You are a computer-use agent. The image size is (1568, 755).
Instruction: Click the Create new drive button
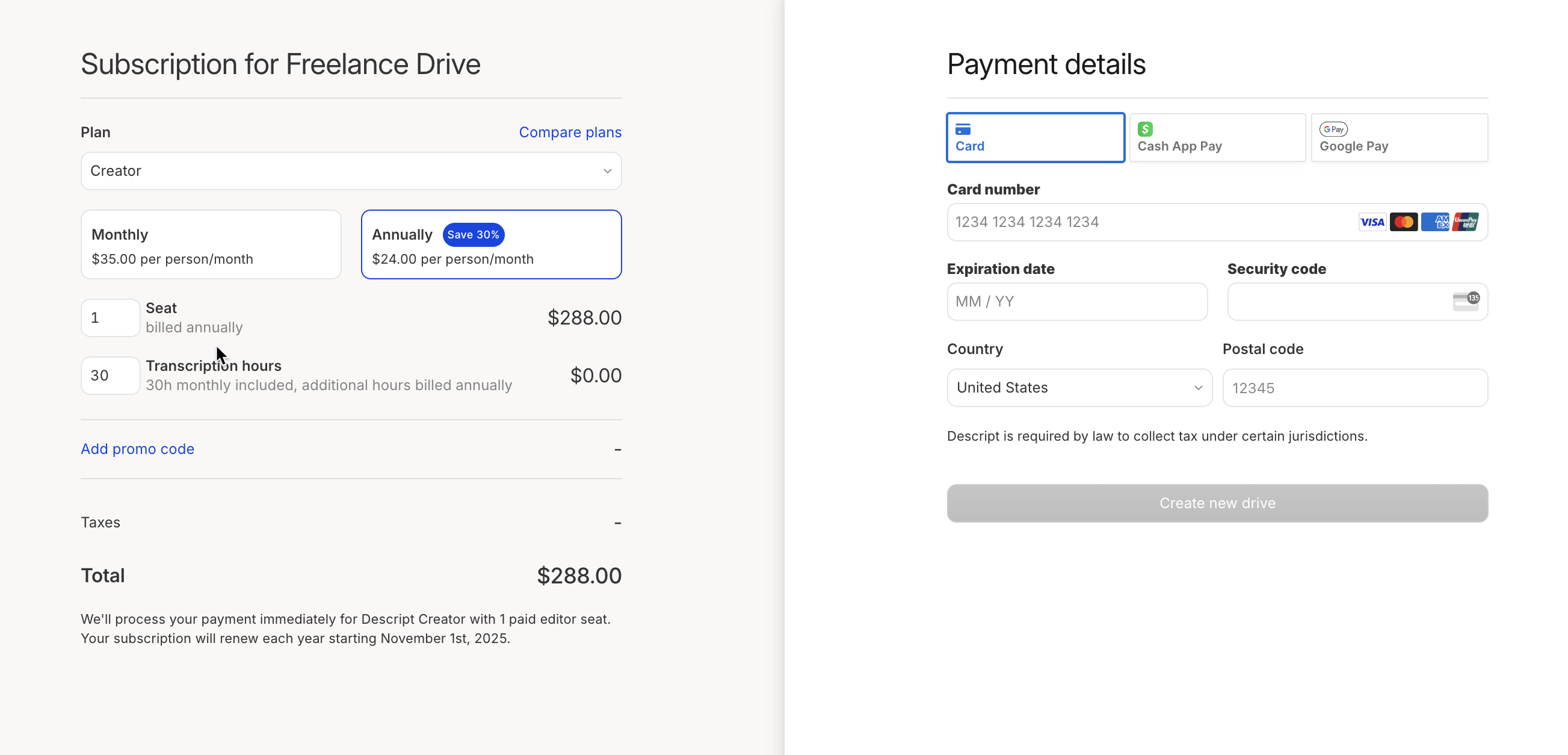point(1217,503)
